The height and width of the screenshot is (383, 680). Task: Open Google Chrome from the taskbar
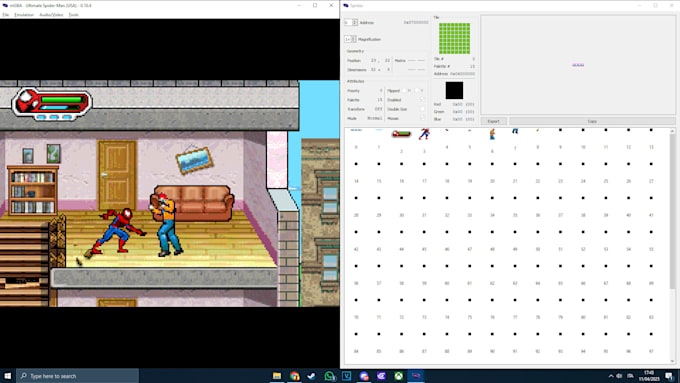coord(294,376)
